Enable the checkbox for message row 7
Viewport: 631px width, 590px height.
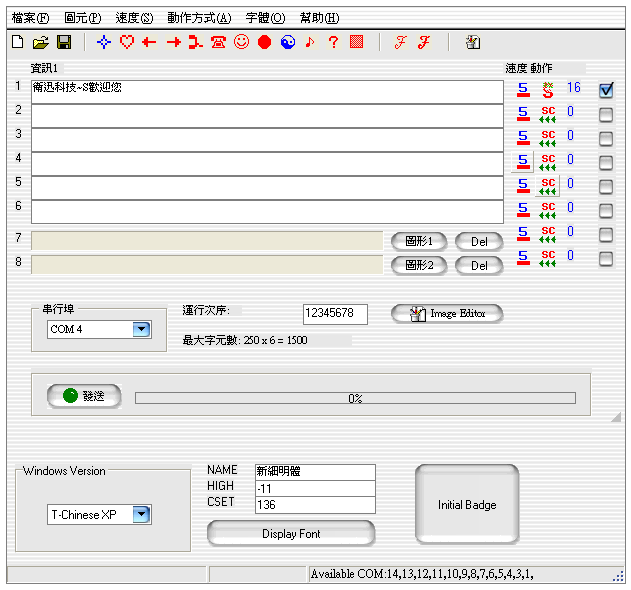(606, 235)
